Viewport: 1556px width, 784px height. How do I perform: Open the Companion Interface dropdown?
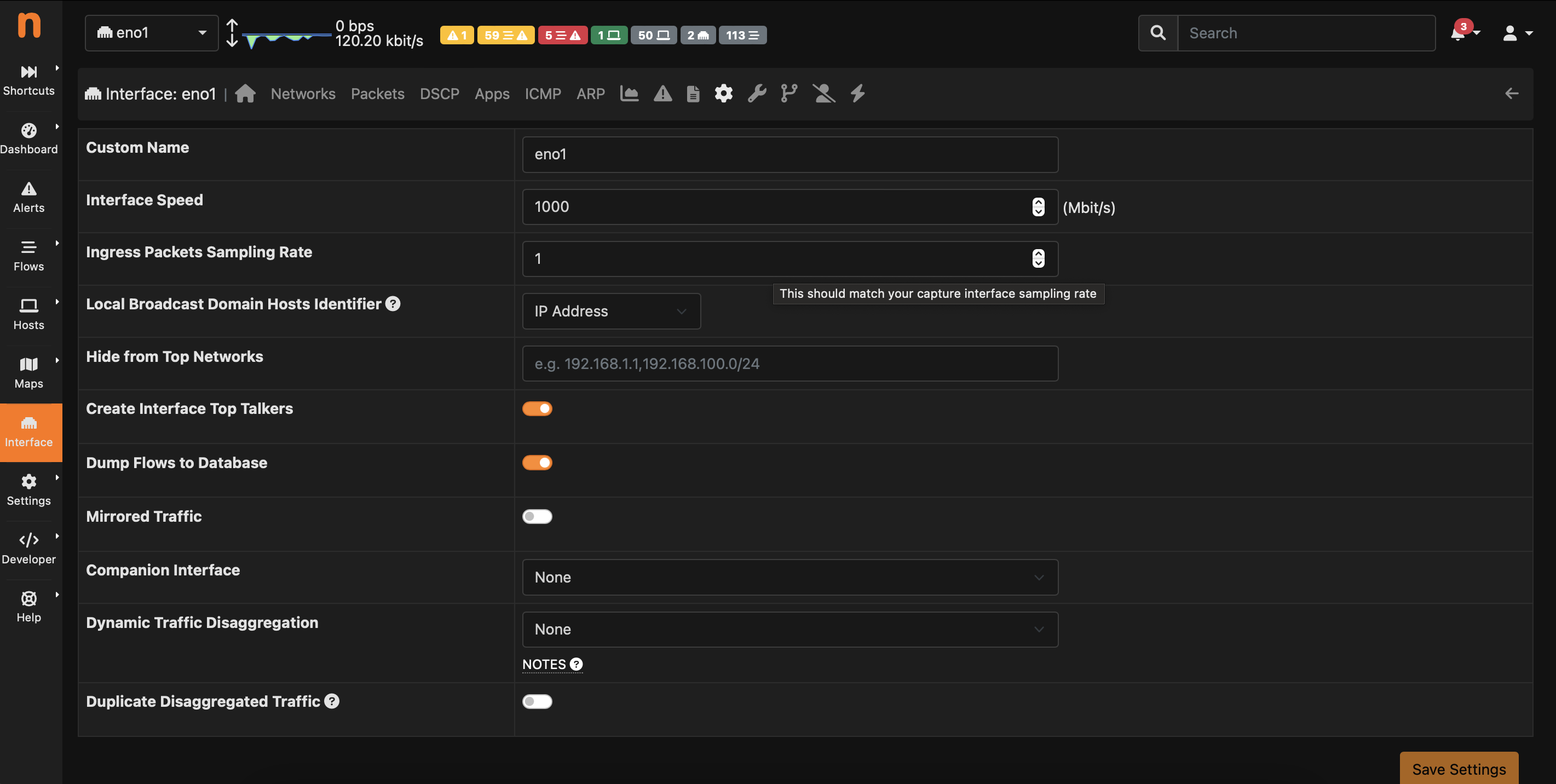(x=789, y=577)
